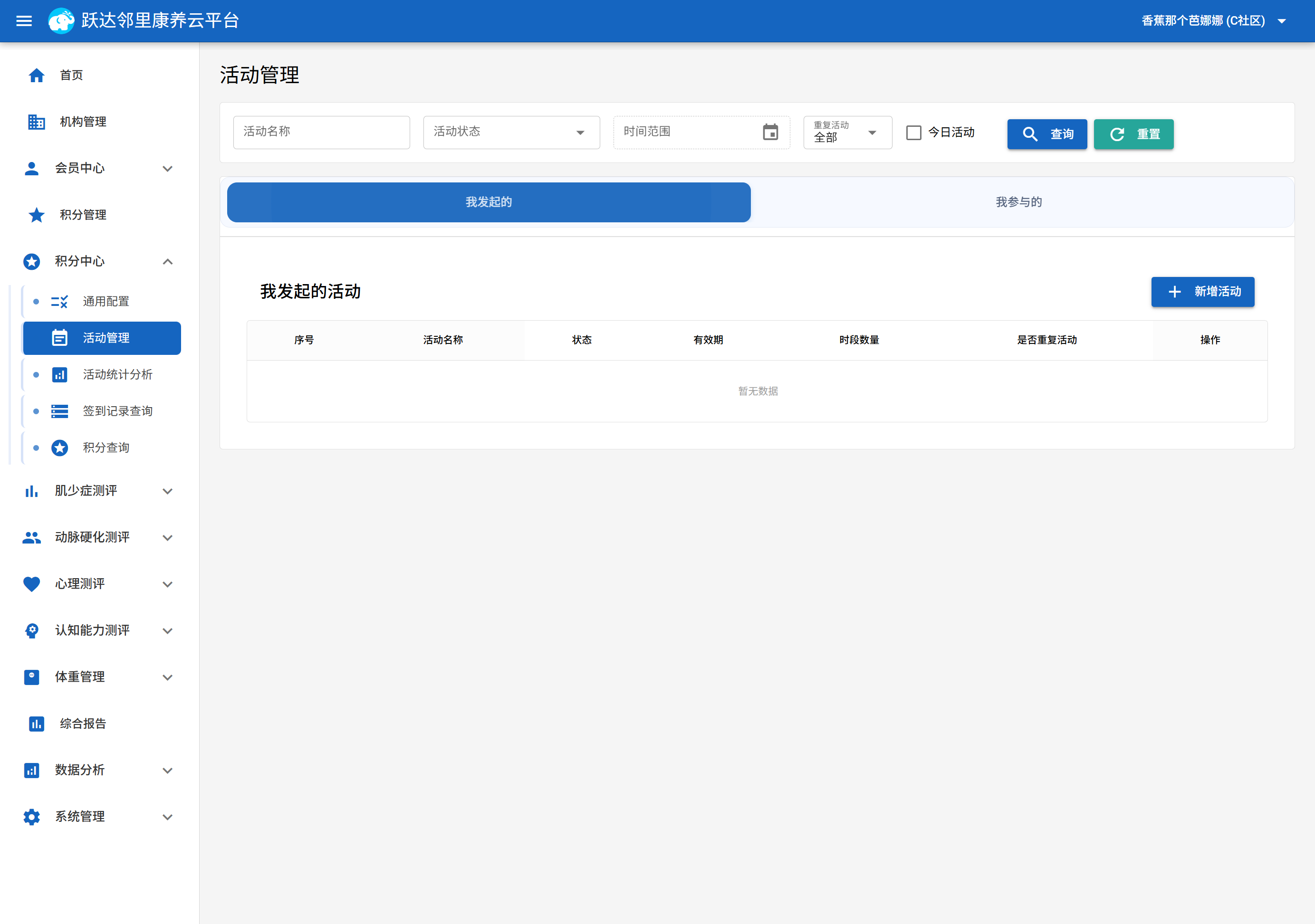This screenshot has width=1315, height=924.
Task: Expand the 数据分析 chevron
Action: coord(167,771)
